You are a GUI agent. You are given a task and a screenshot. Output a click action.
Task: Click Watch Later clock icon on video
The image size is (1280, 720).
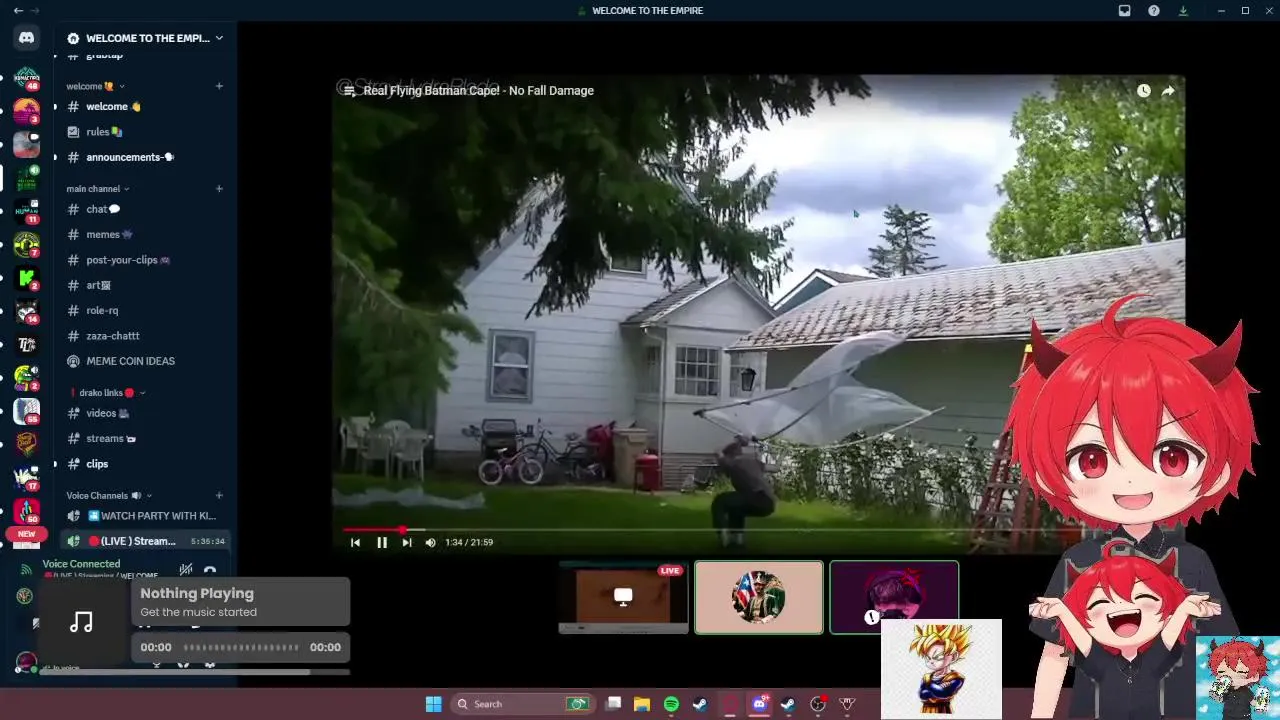(x=1143, y=90)
